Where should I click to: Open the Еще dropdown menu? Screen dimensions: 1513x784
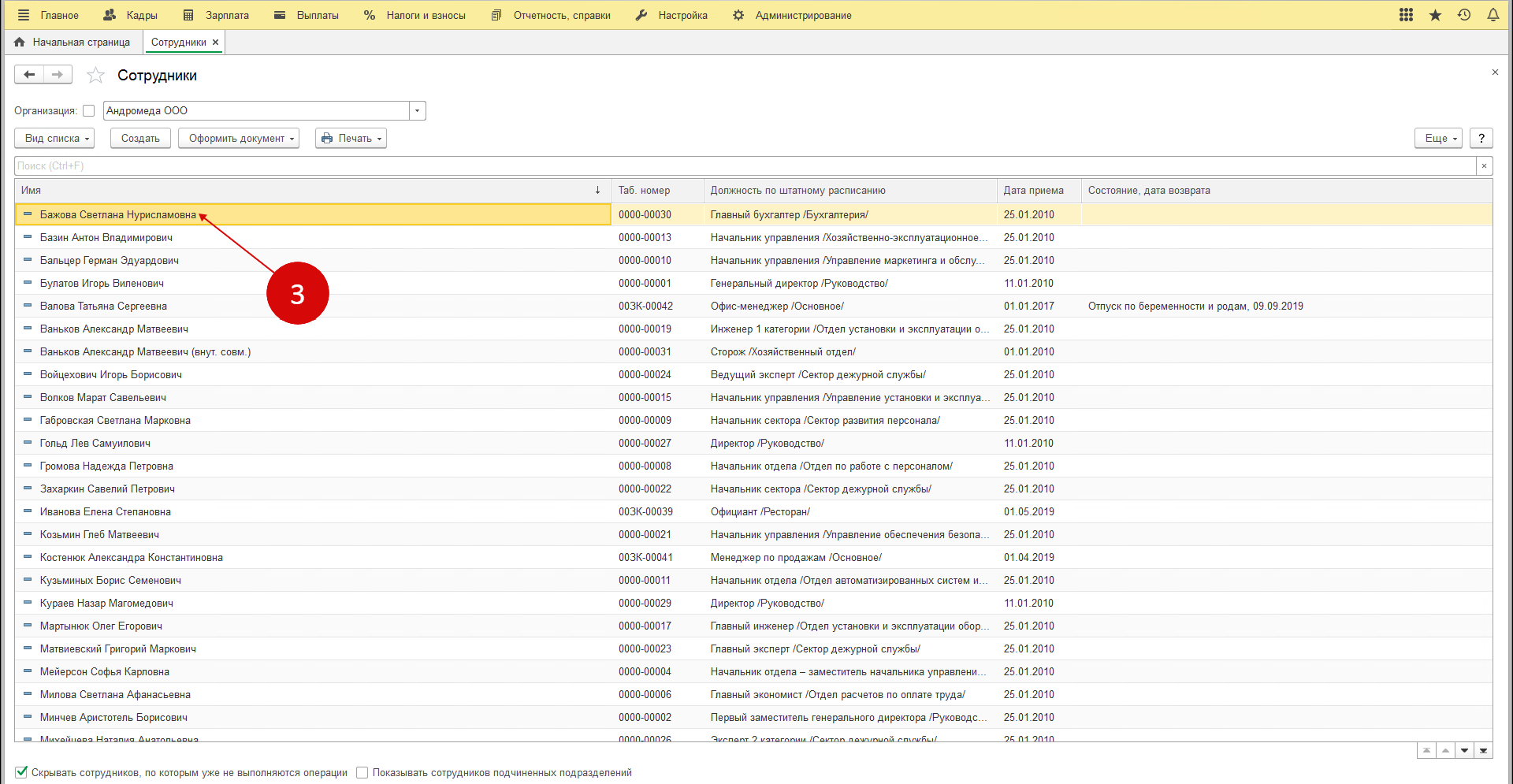pos(1438,138)
